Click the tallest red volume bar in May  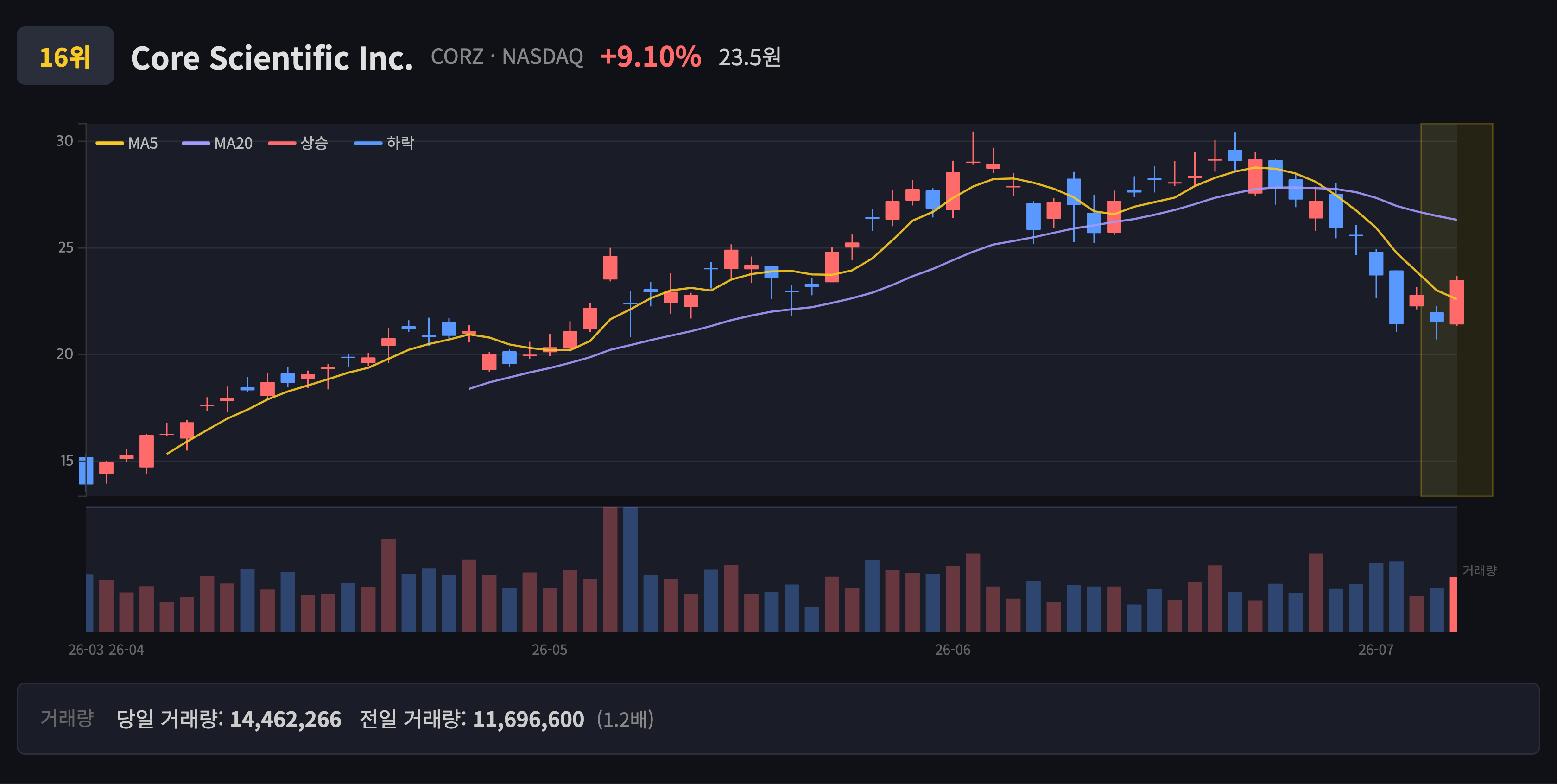click(x=610, y=570)
